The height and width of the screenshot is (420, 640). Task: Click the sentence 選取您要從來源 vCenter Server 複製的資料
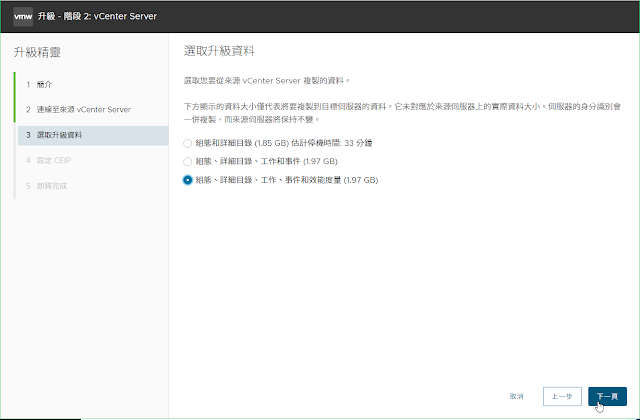pos(267,81)
